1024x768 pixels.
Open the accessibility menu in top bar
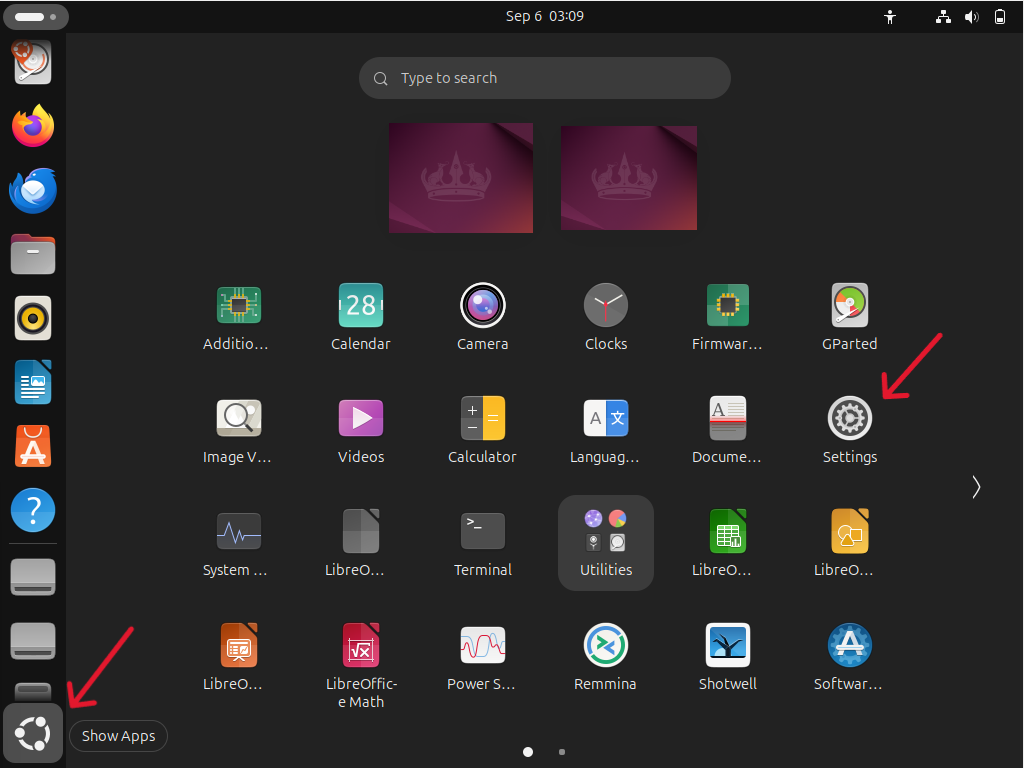pyautogui.click(x=889, y=17)
